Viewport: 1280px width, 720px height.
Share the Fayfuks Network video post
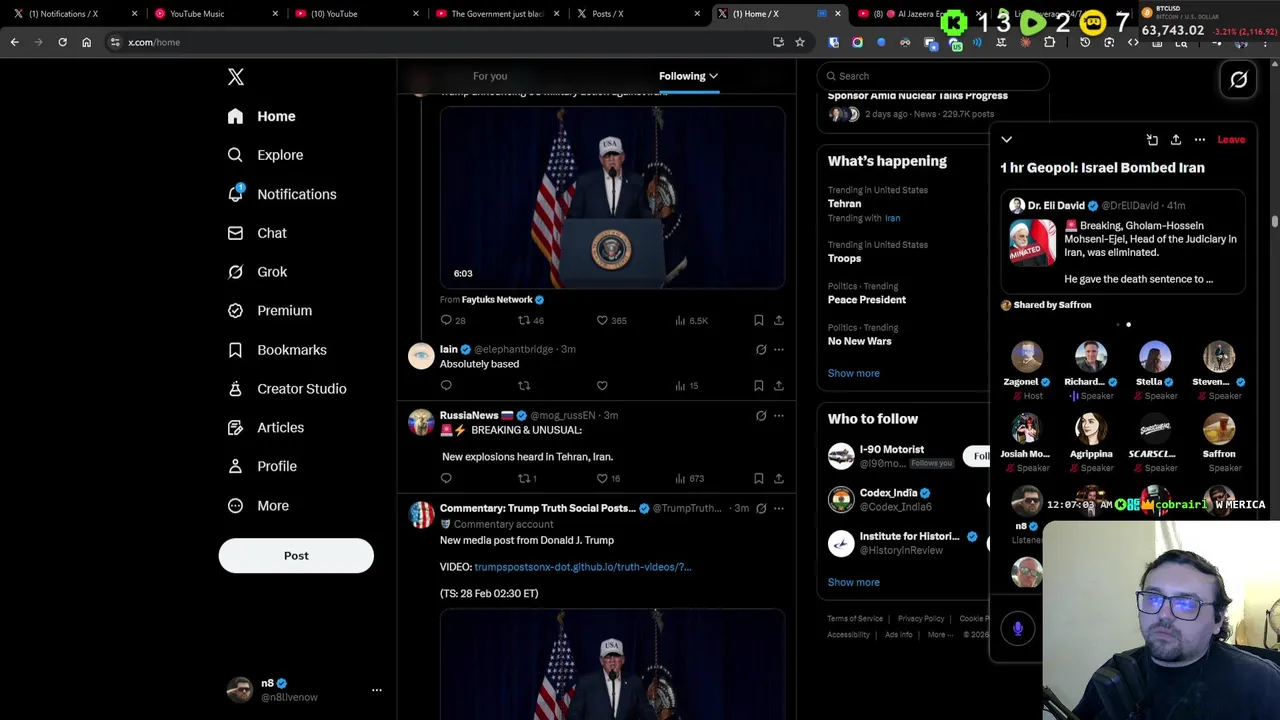click(779, 320)
